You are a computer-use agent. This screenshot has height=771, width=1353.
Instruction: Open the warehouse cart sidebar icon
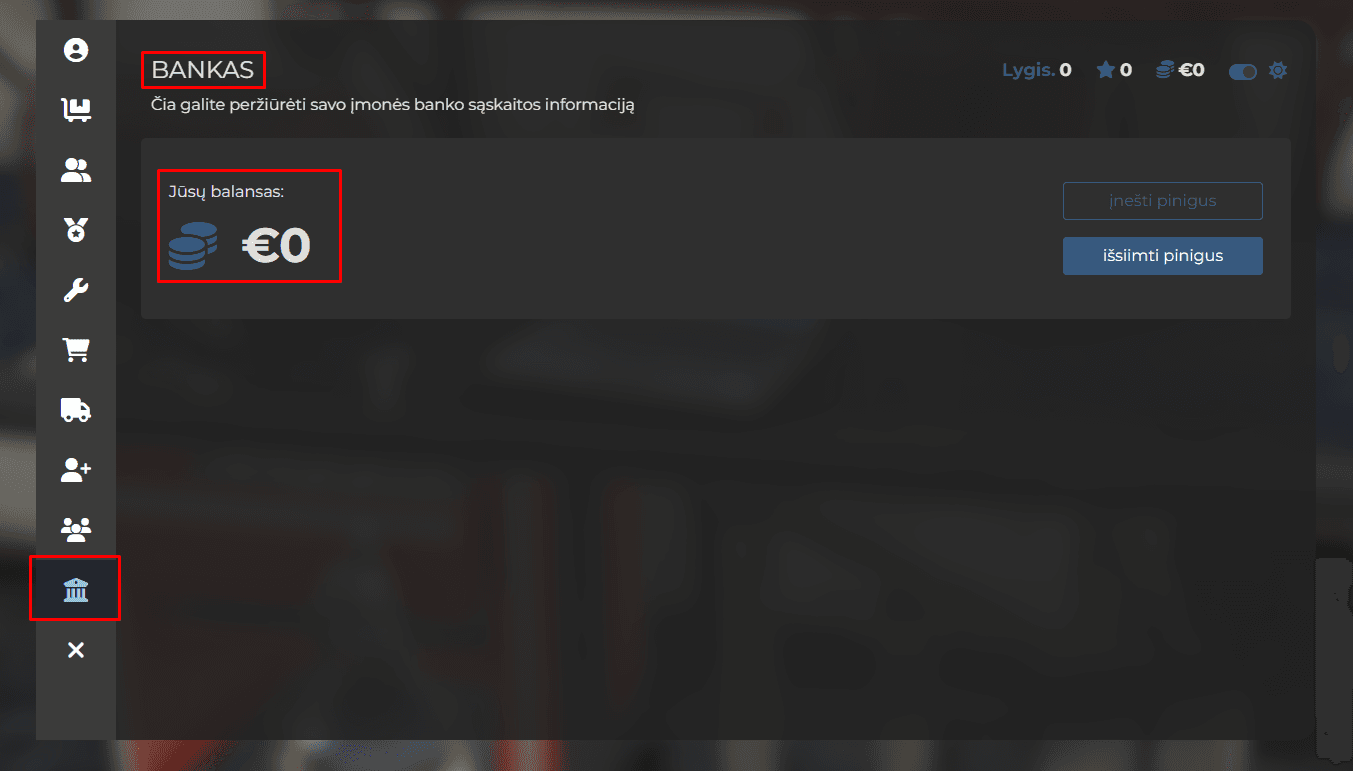coord(76,110)
